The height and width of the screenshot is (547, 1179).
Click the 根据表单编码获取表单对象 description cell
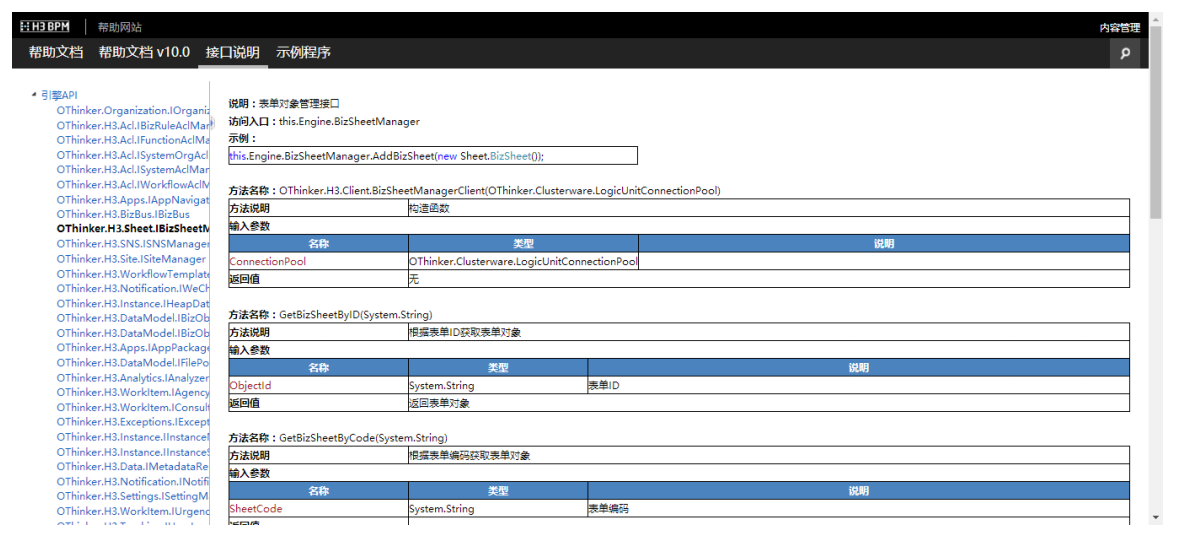pos(768,455)
